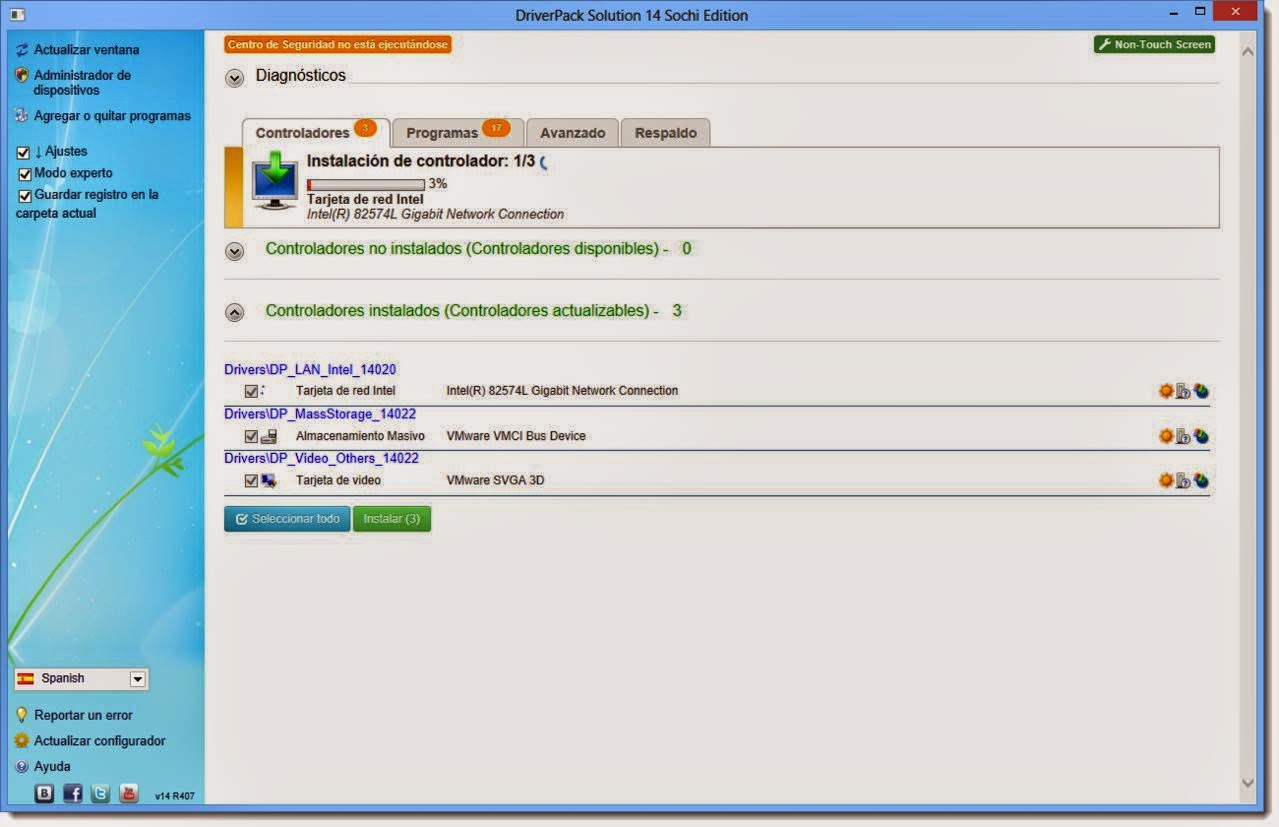
Task: Click the Actualizar configurador text
Action: [100, 741]
